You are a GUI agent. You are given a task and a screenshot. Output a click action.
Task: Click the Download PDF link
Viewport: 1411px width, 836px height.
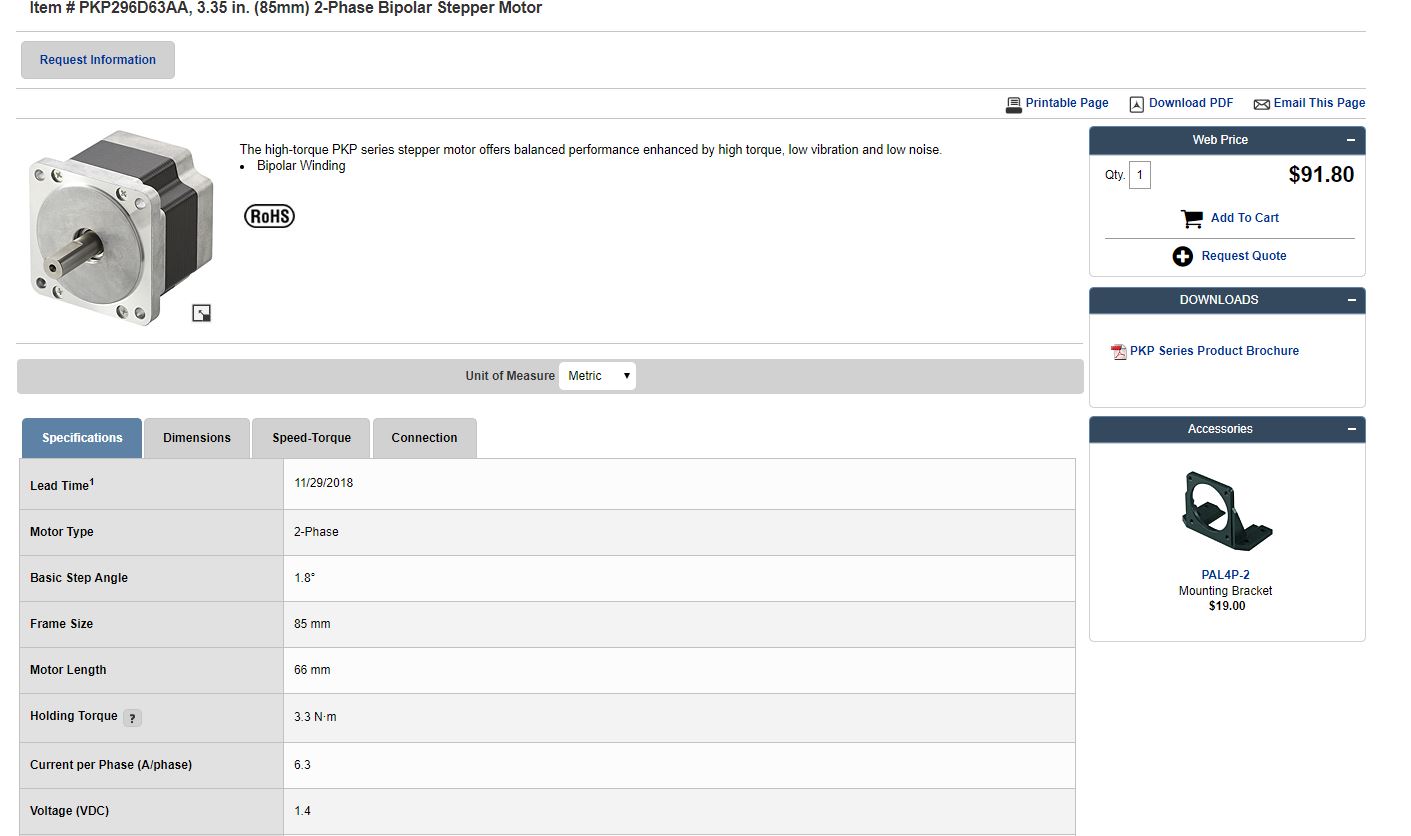pyautogui.click(x=1191, y=103)
